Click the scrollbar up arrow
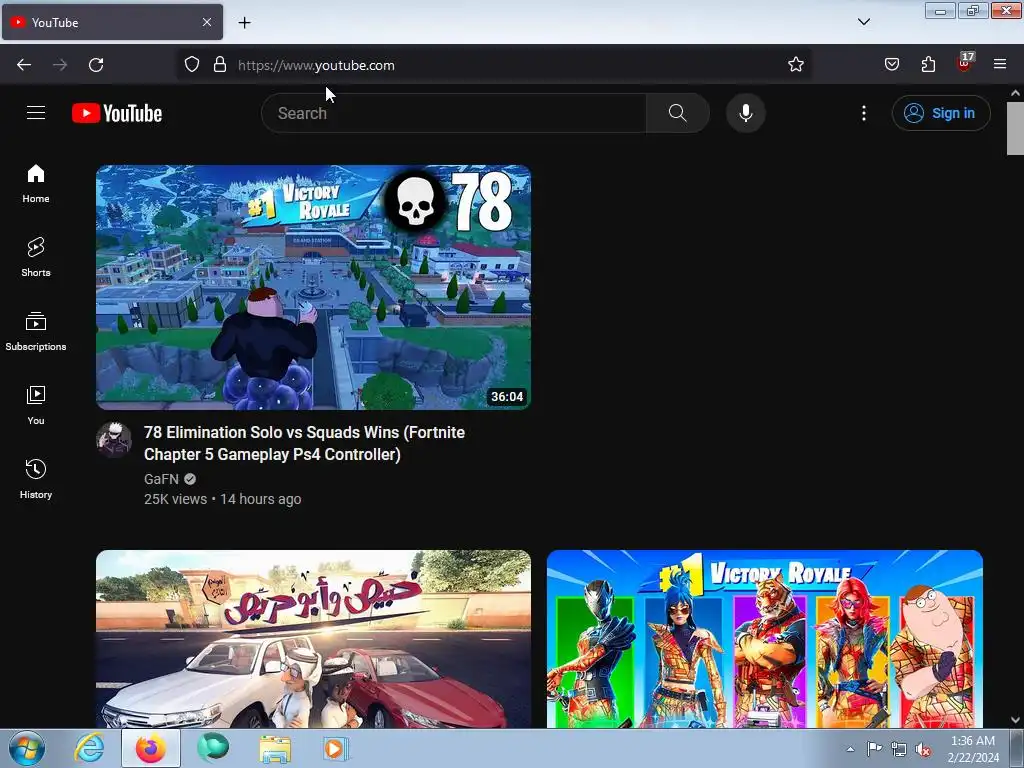This screenshot has width=1024, height=768. point(1015,93)
